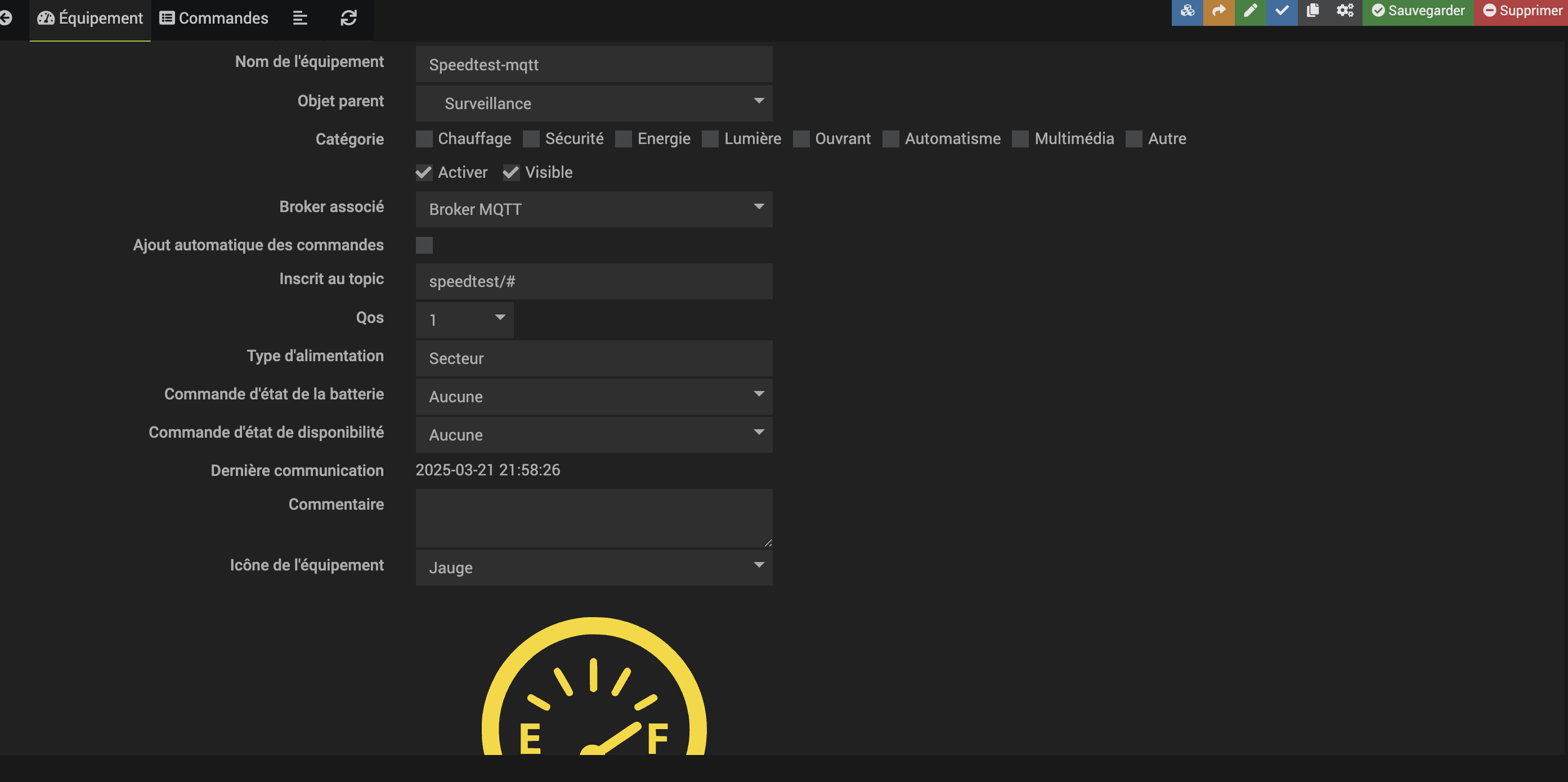The width and height of the screenshot is (1568, 782).
Task: Click the last communication timestamp 2025-03-21 21:58:26
Action: pyautogui.click(x=488, y=470)
